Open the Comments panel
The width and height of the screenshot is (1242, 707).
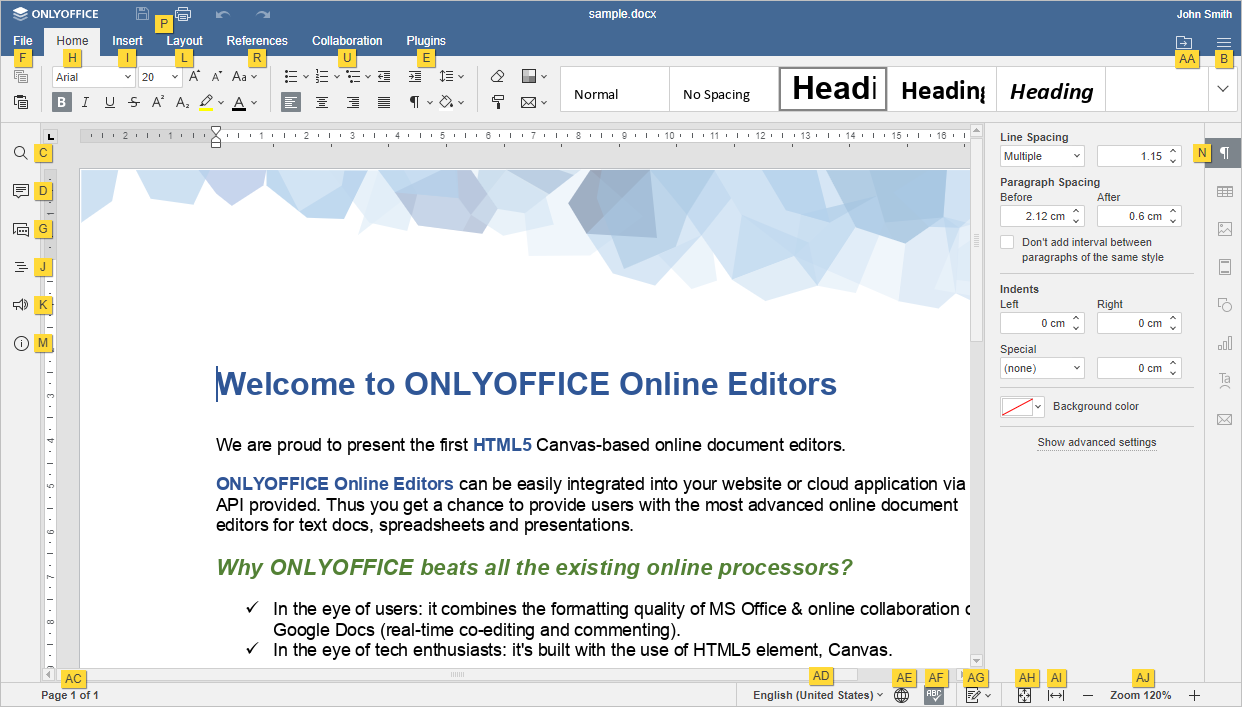tap(21, 191)
